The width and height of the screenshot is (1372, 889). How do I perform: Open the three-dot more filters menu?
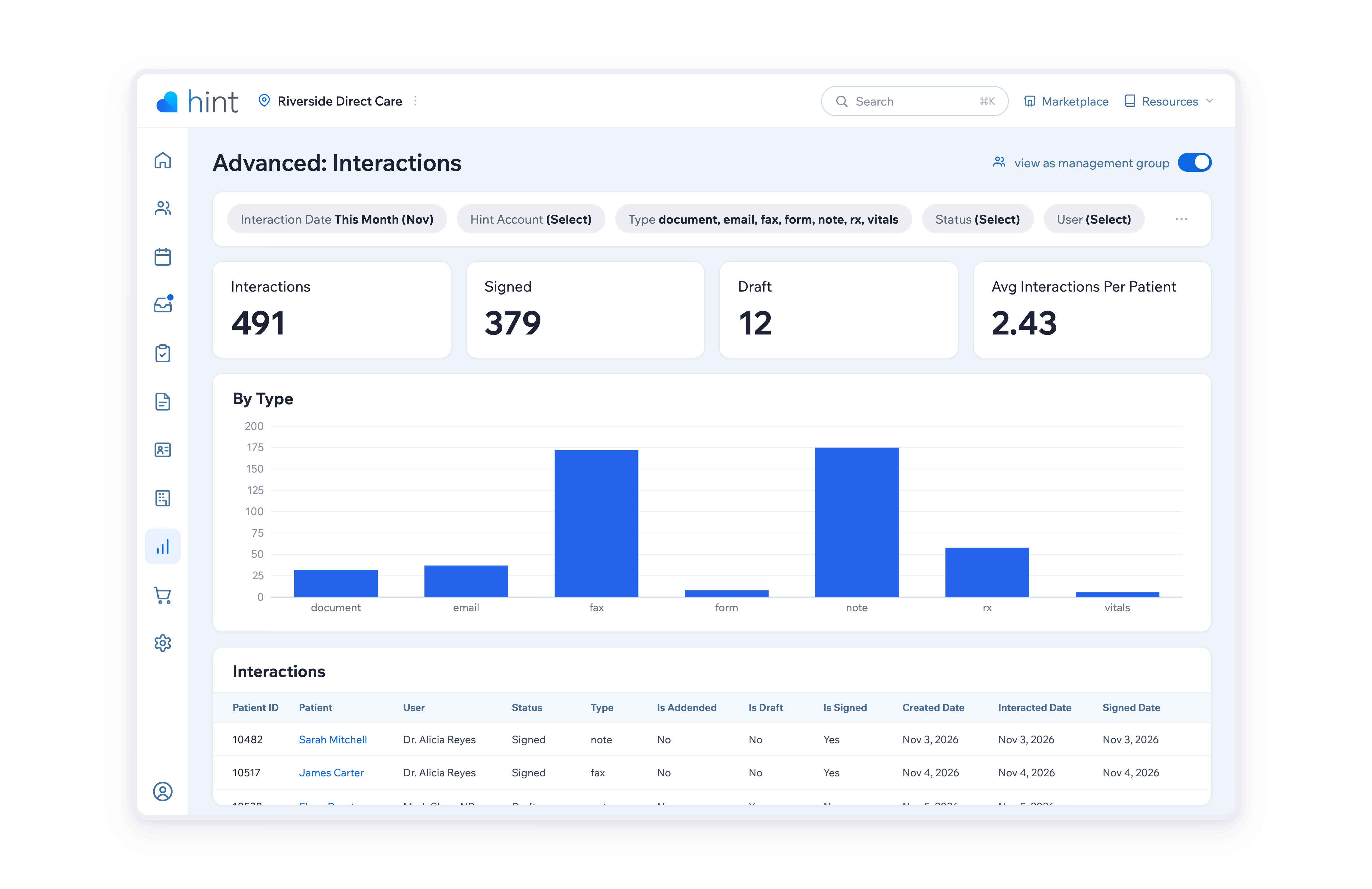(x=1181, y=219)
